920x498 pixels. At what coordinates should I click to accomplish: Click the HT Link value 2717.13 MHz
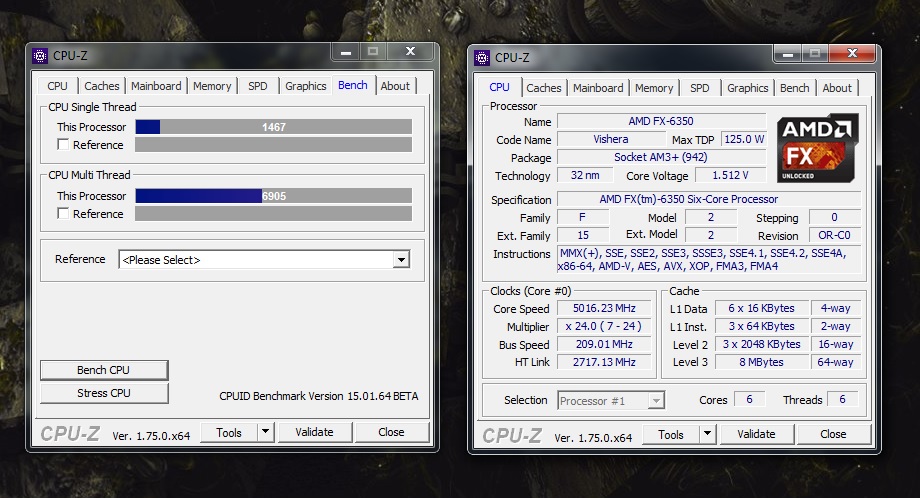(604, 363)
